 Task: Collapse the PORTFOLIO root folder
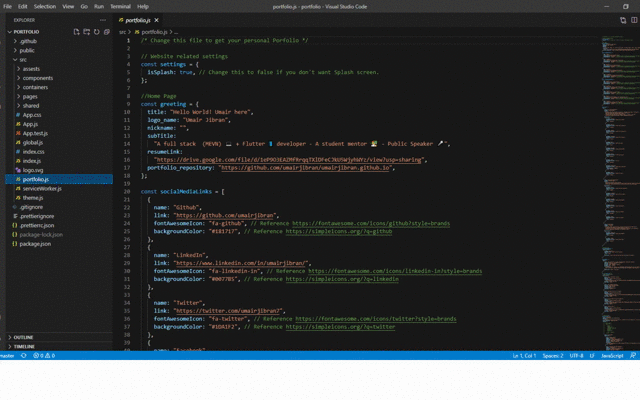pyautogui.click(x=26, y=32)
